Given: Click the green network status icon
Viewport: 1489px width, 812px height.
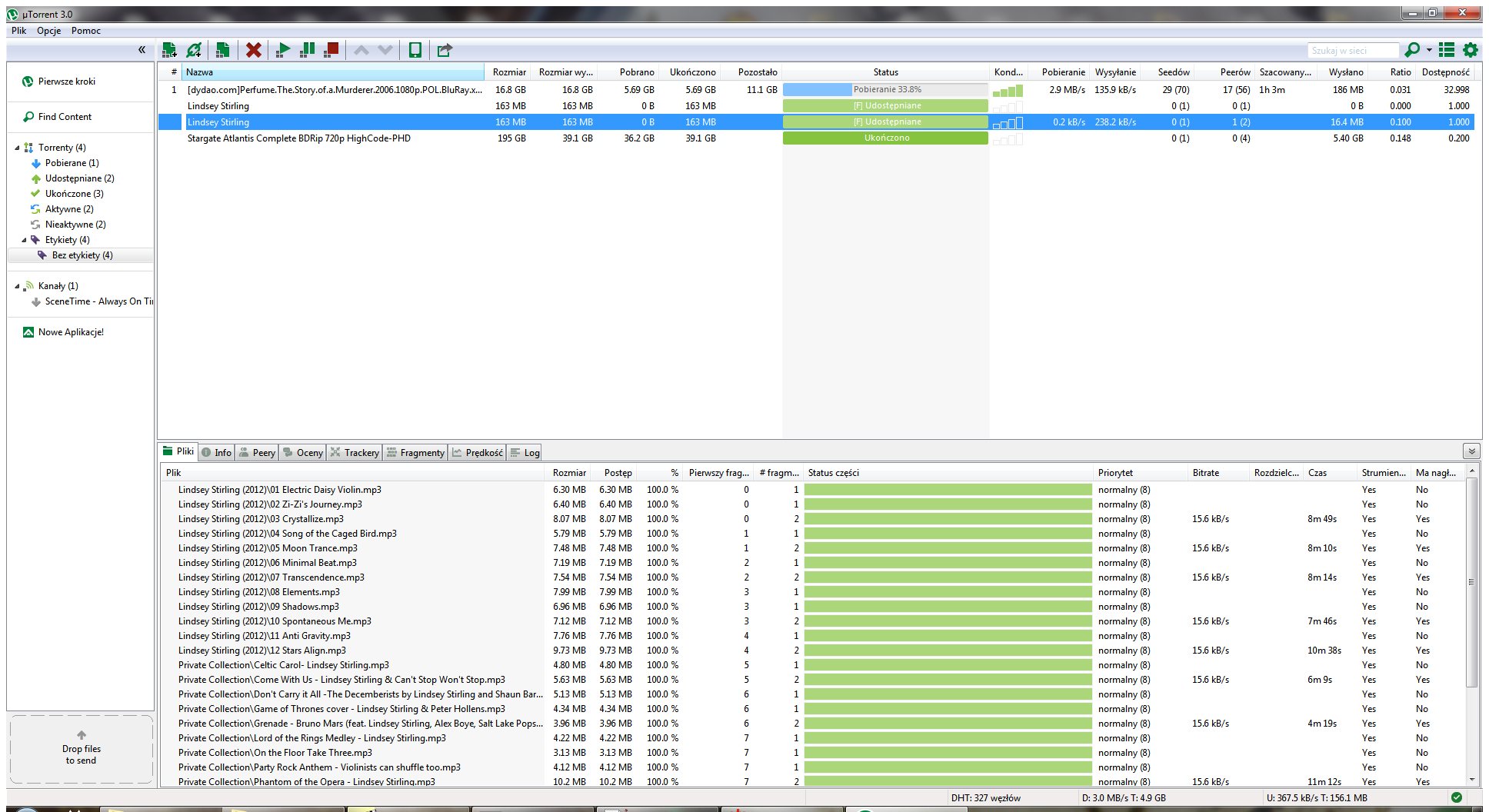Looking at the screenshot, I should [1456, 797].
